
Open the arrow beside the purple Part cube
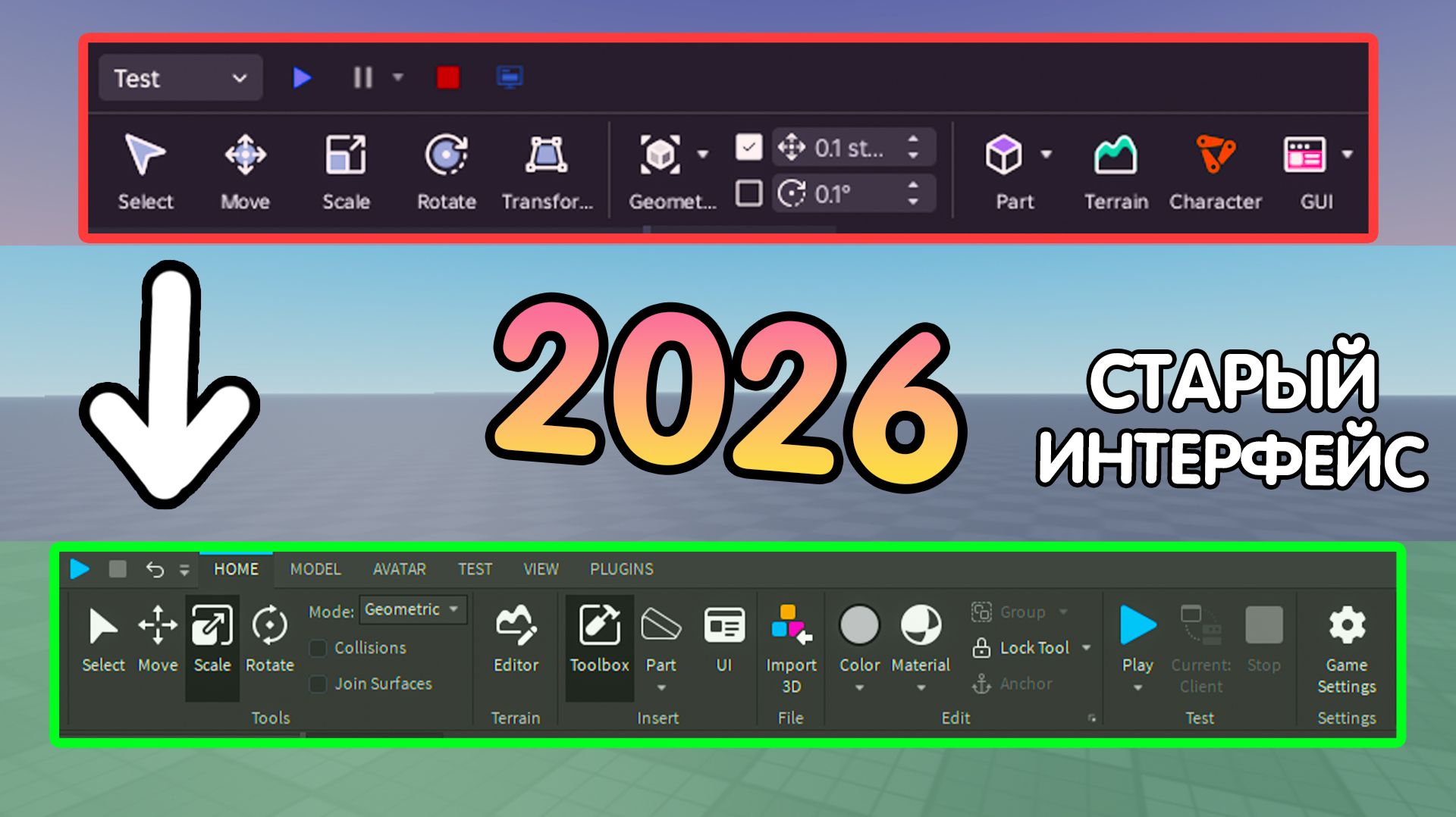pos(1046,155)
